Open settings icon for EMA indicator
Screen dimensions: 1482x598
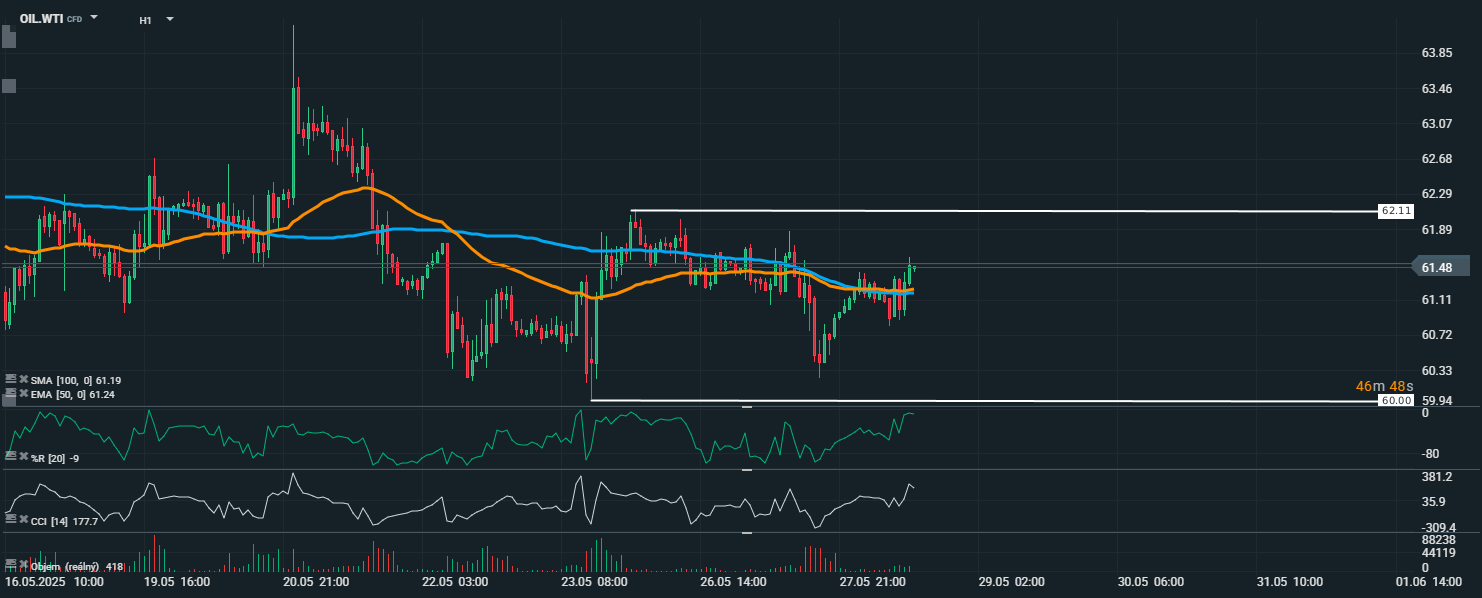tap(11, 393)
